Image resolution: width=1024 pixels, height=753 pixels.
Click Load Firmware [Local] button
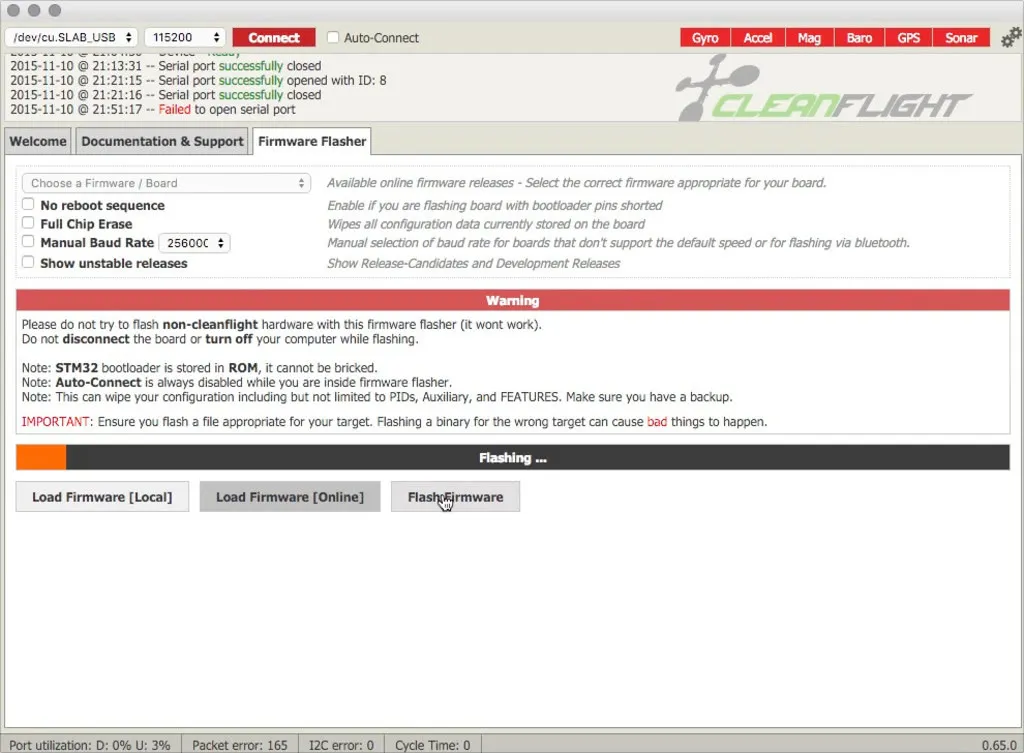pos(102,497)
